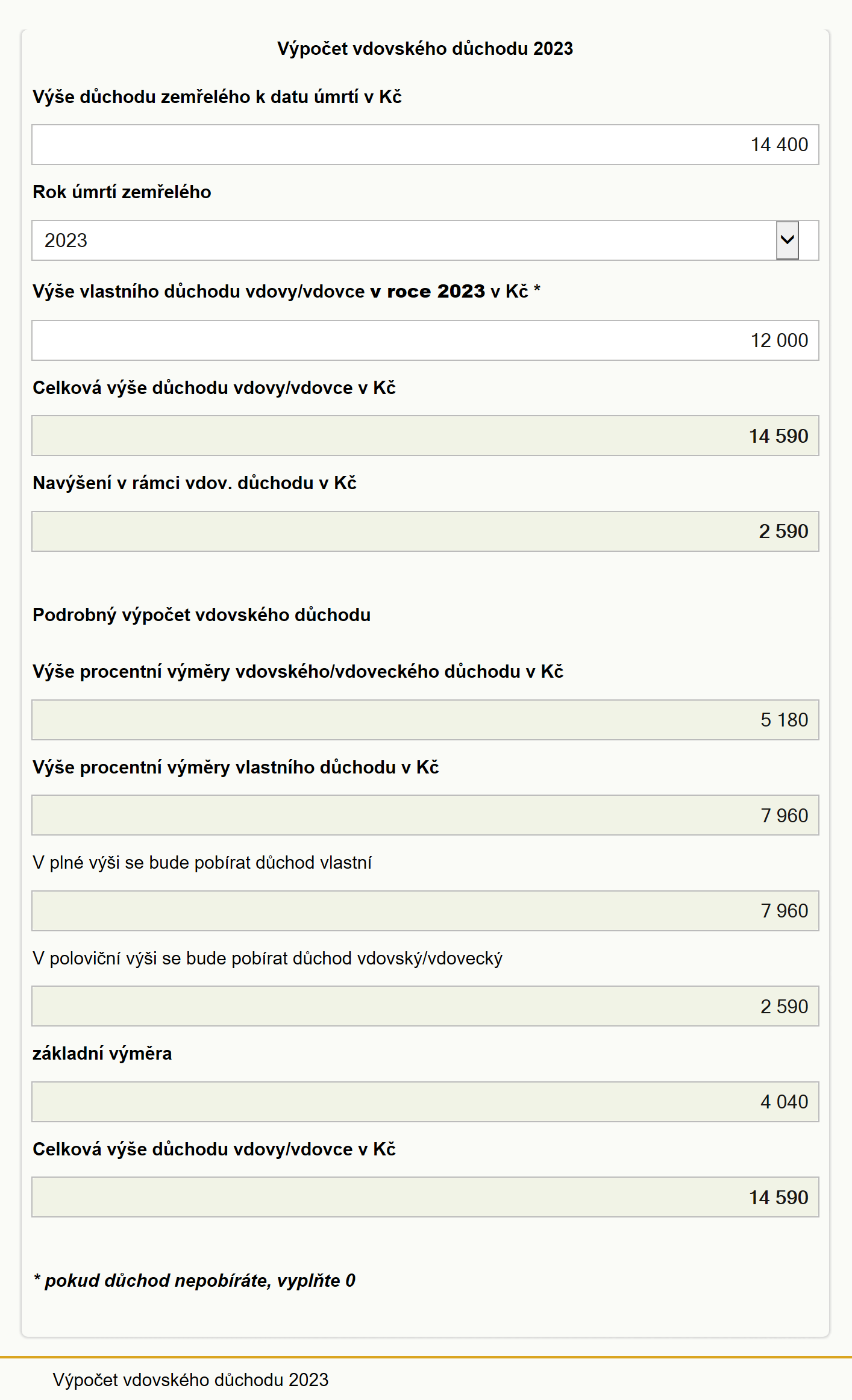Click the Navýšení v rámci vdov. důchodu label

point(195,483)
